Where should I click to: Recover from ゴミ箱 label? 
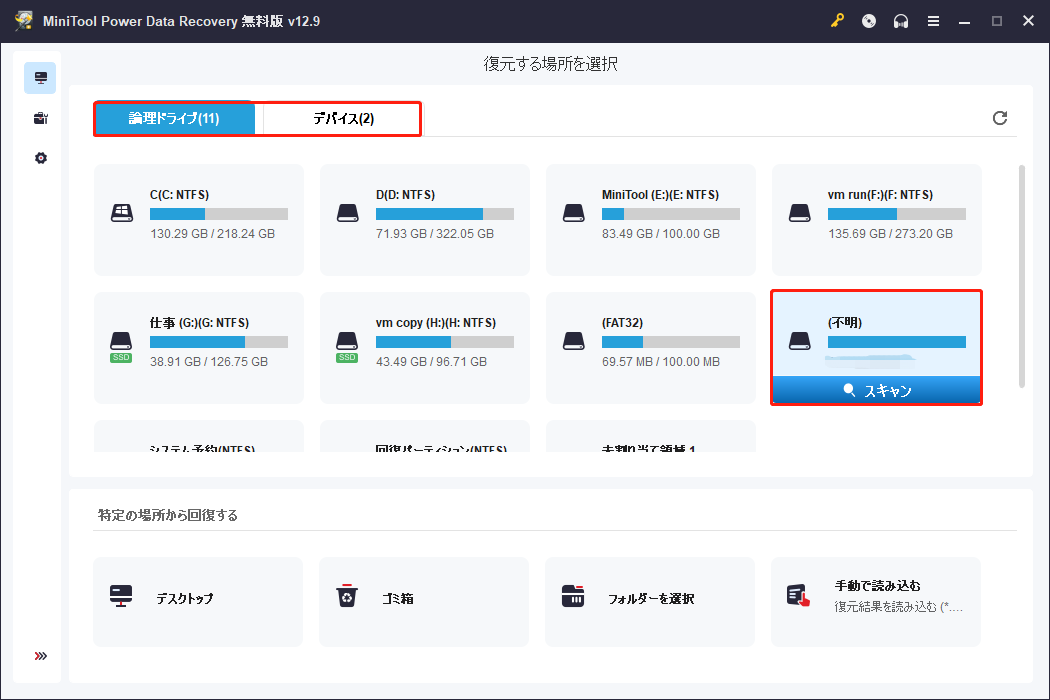[398, 598]
